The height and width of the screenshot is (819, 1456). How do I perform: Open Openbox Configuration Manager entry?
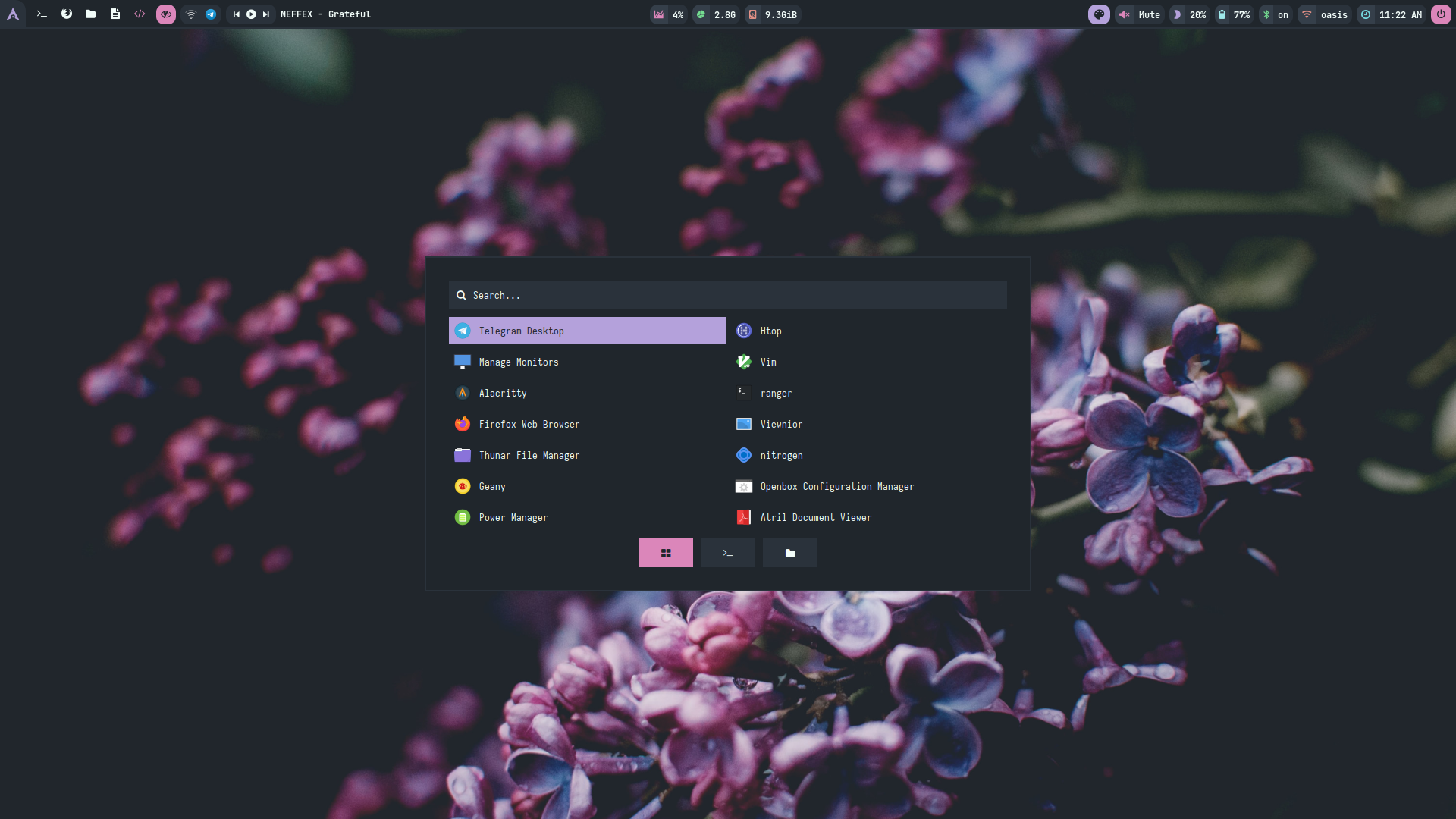point(836,487)
